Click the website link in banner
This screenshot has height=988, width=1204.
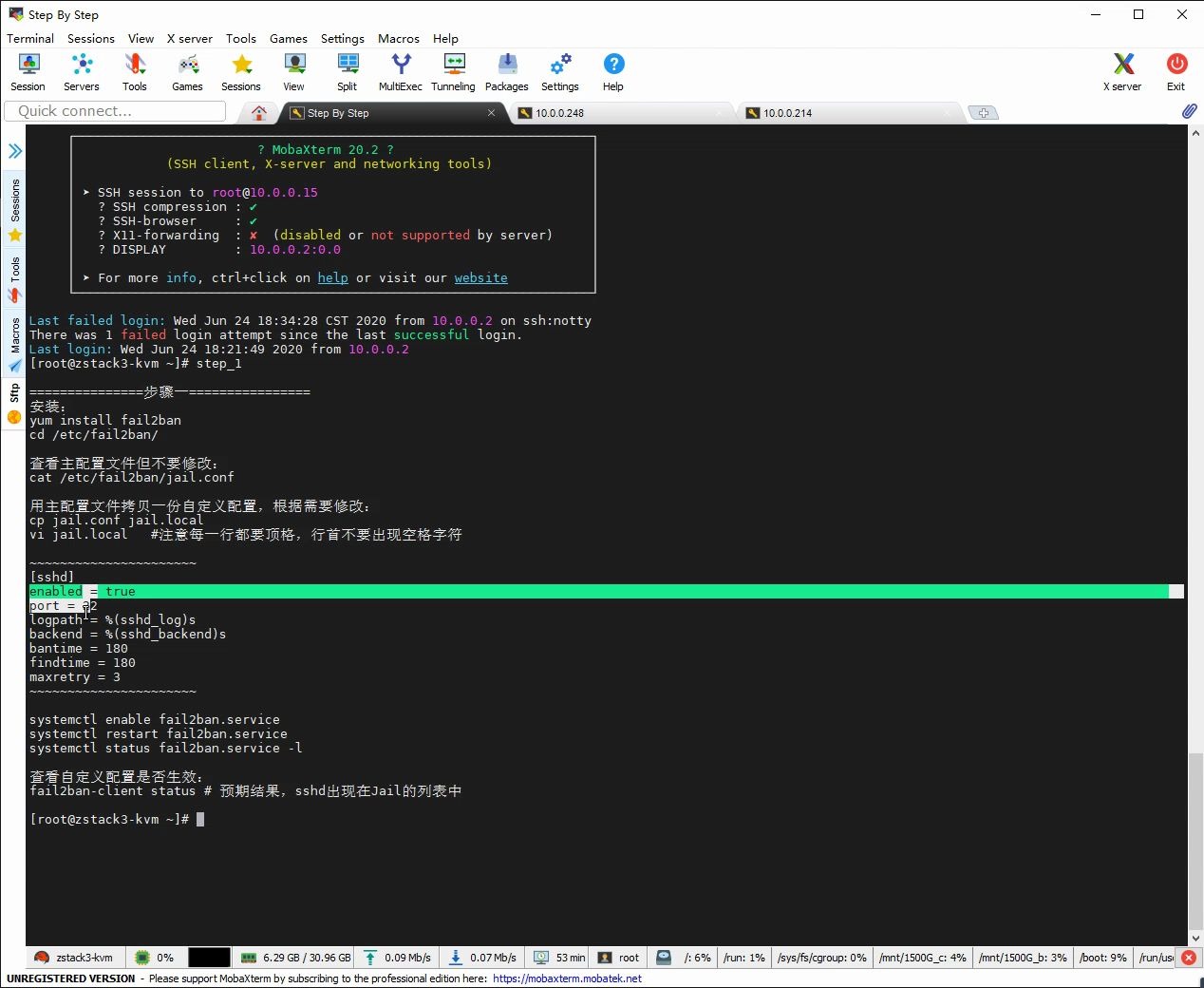click(x=480, y=277)
